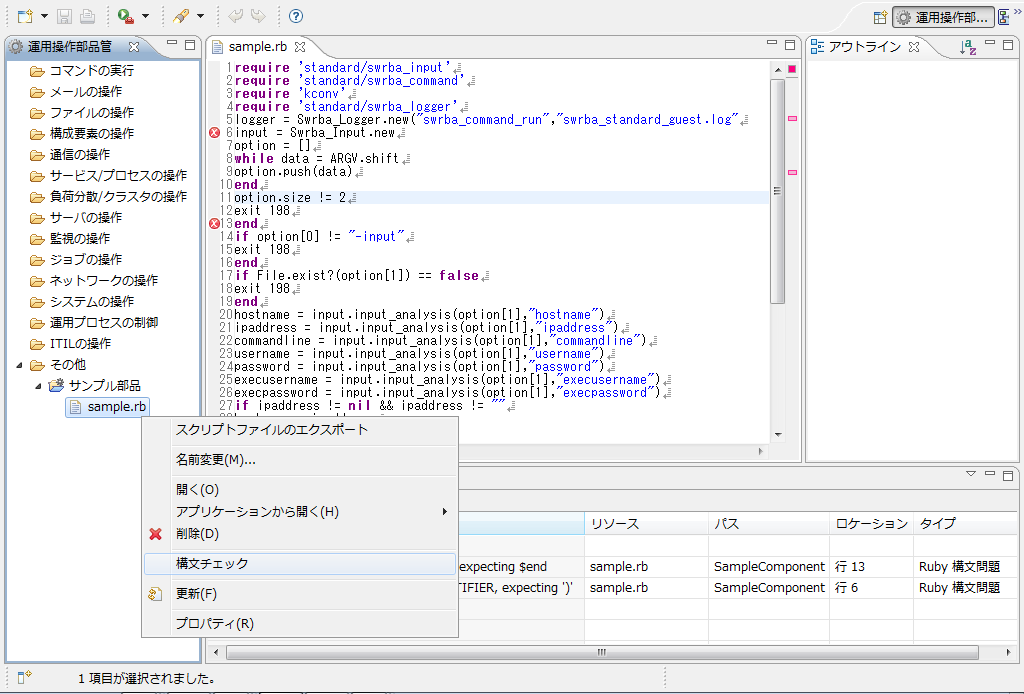This screenshot has height=694, width=1024.
Task: Select the 行 13 problem row
Action: pos(738,567)
